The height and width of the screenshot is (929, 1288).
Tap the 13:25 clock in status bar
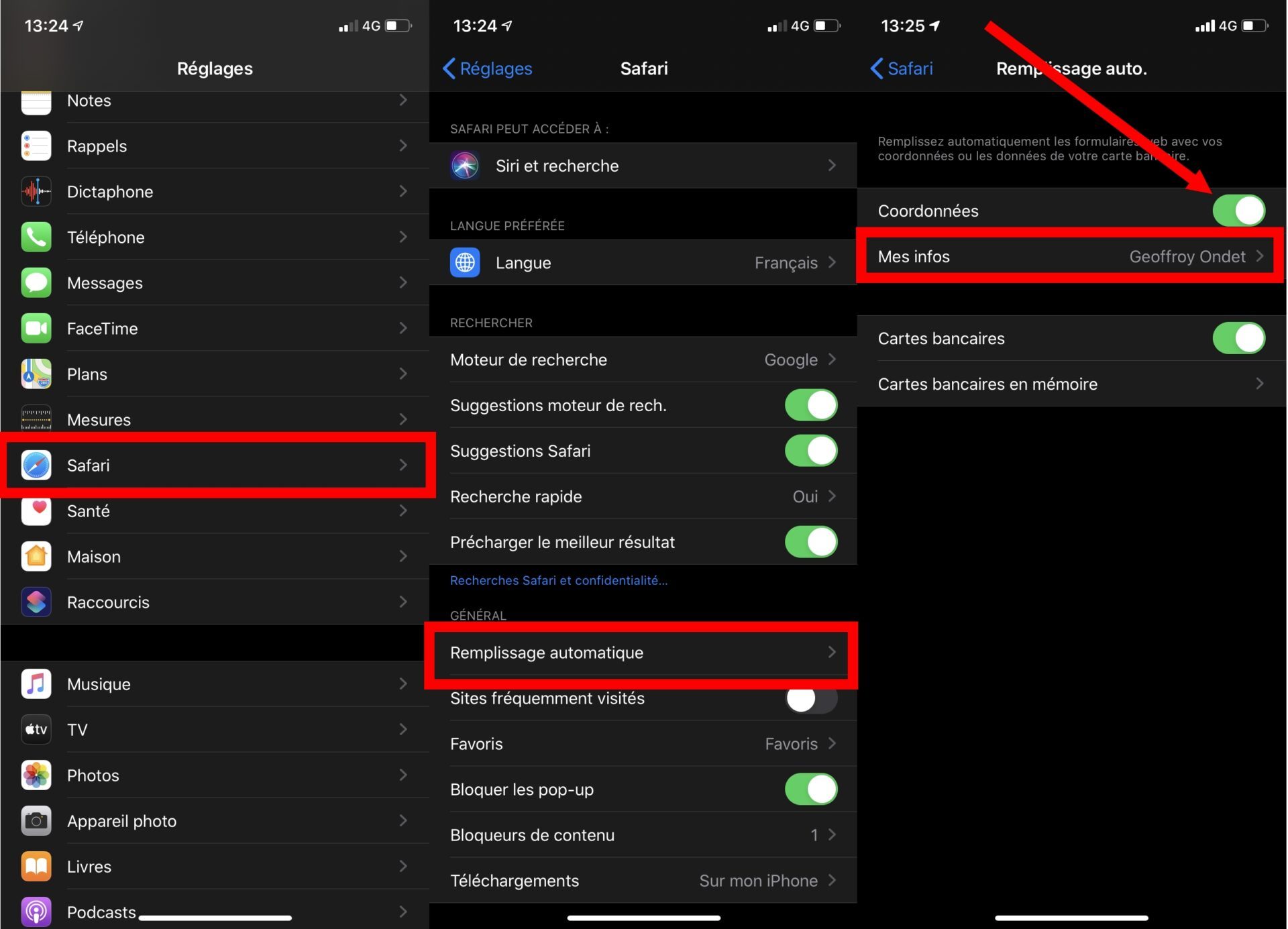[902, 26]
